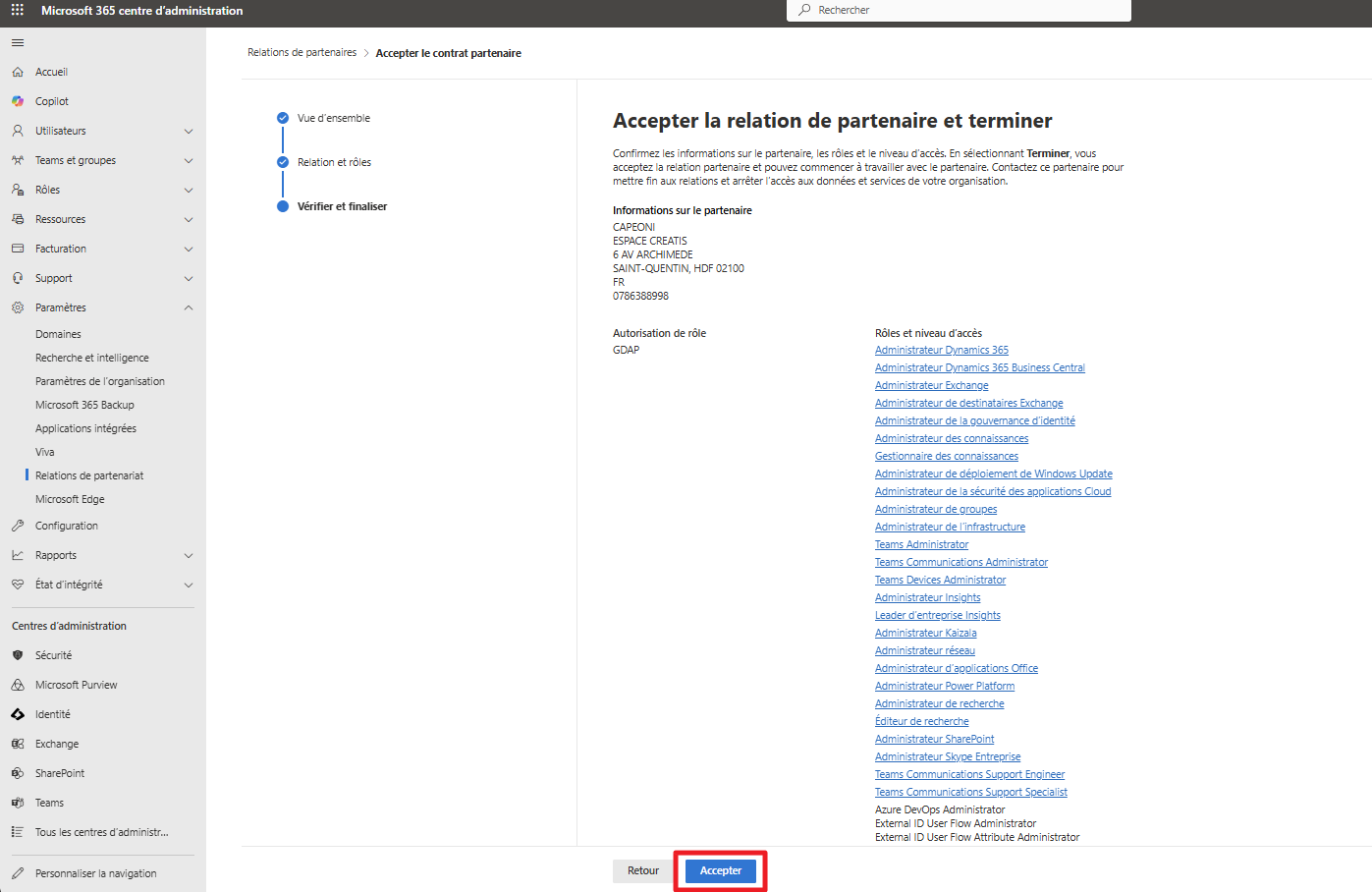Click the Paramètres gear icon

click(18, 307)
